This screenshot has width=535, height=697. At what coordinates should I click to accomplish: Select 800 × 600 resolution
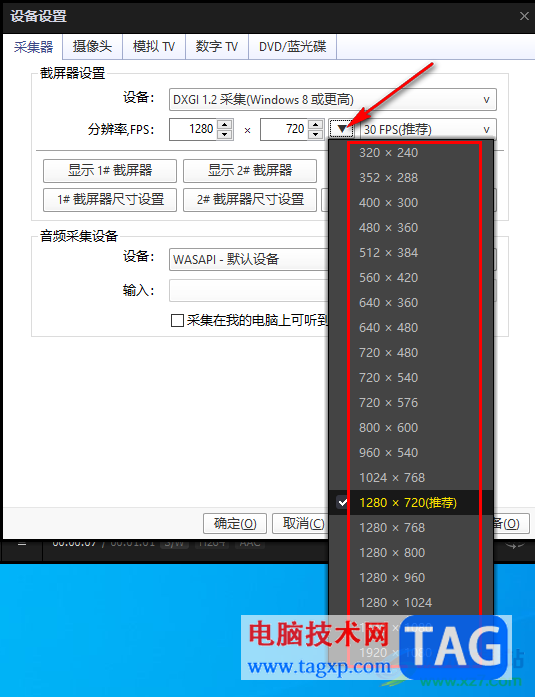click(411, 428)
